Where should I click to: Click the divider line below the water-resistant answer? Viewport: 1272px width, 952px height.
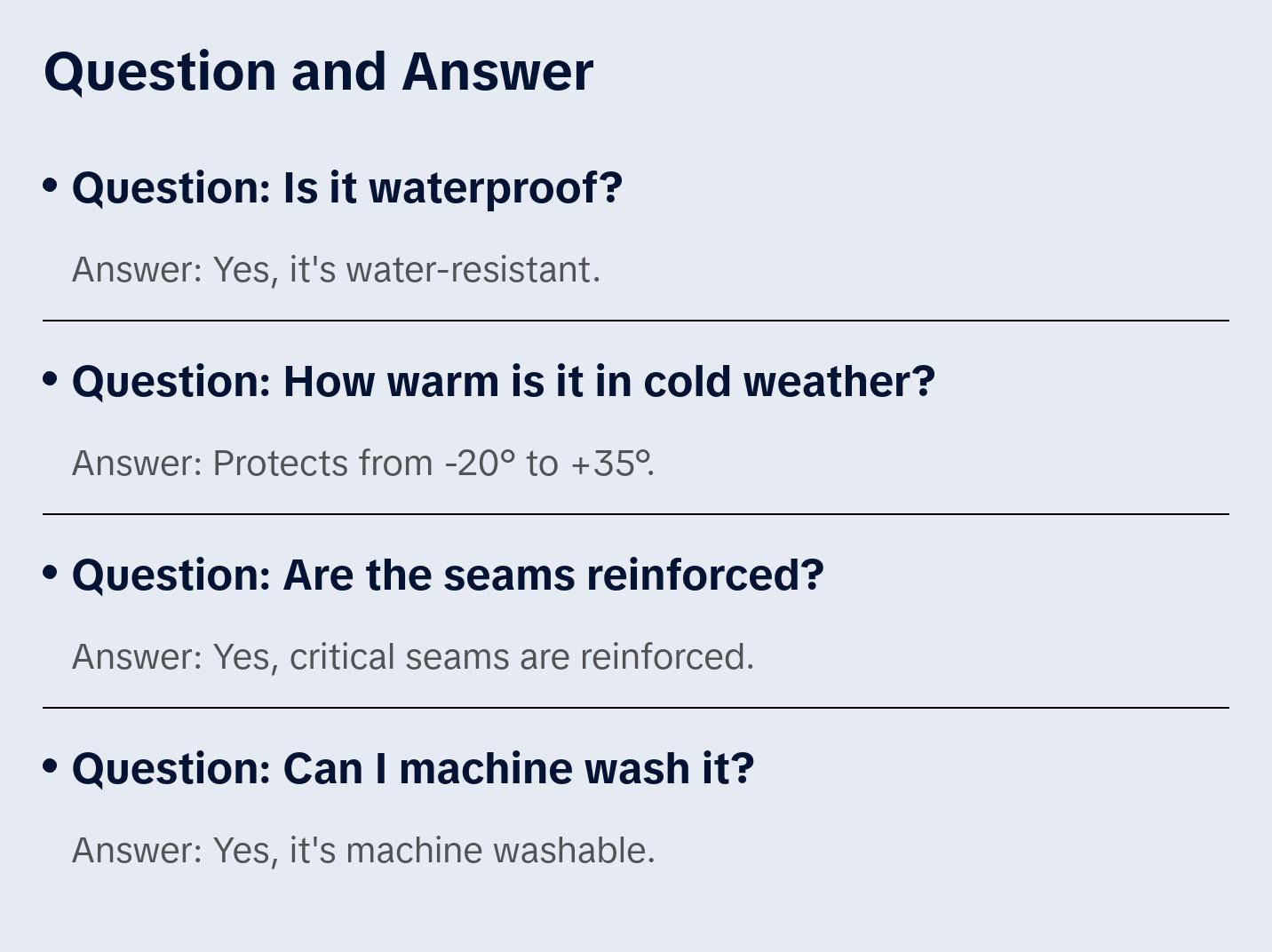[x=635, y=321]
